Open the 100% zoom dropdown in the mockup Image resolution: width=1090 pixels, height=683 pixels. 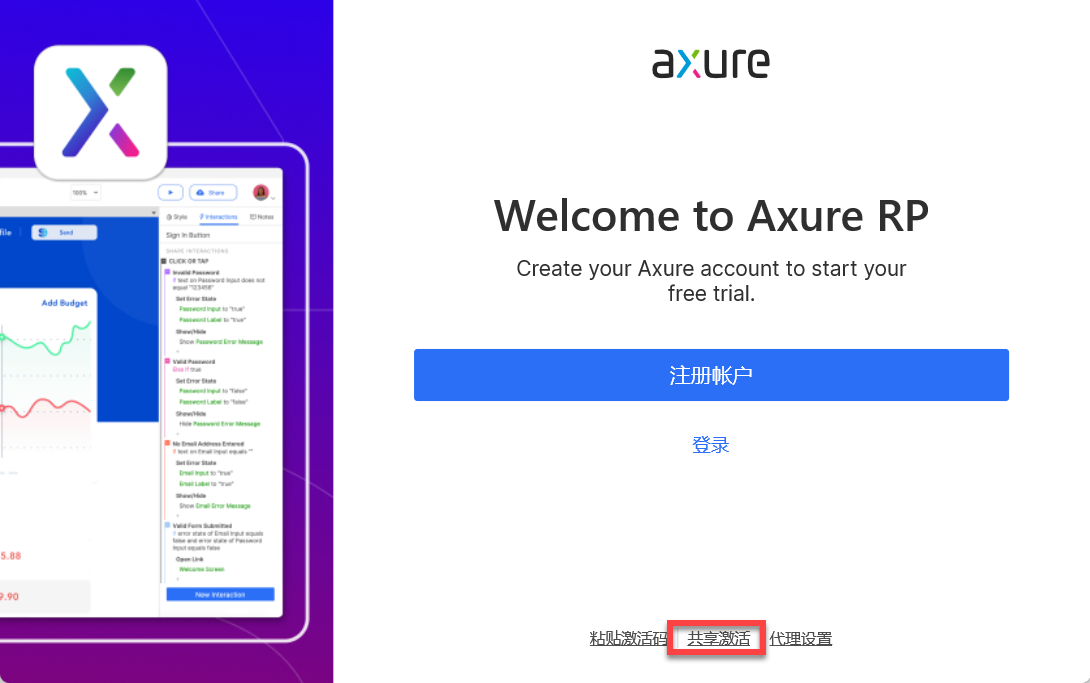[x=85, y=192]
